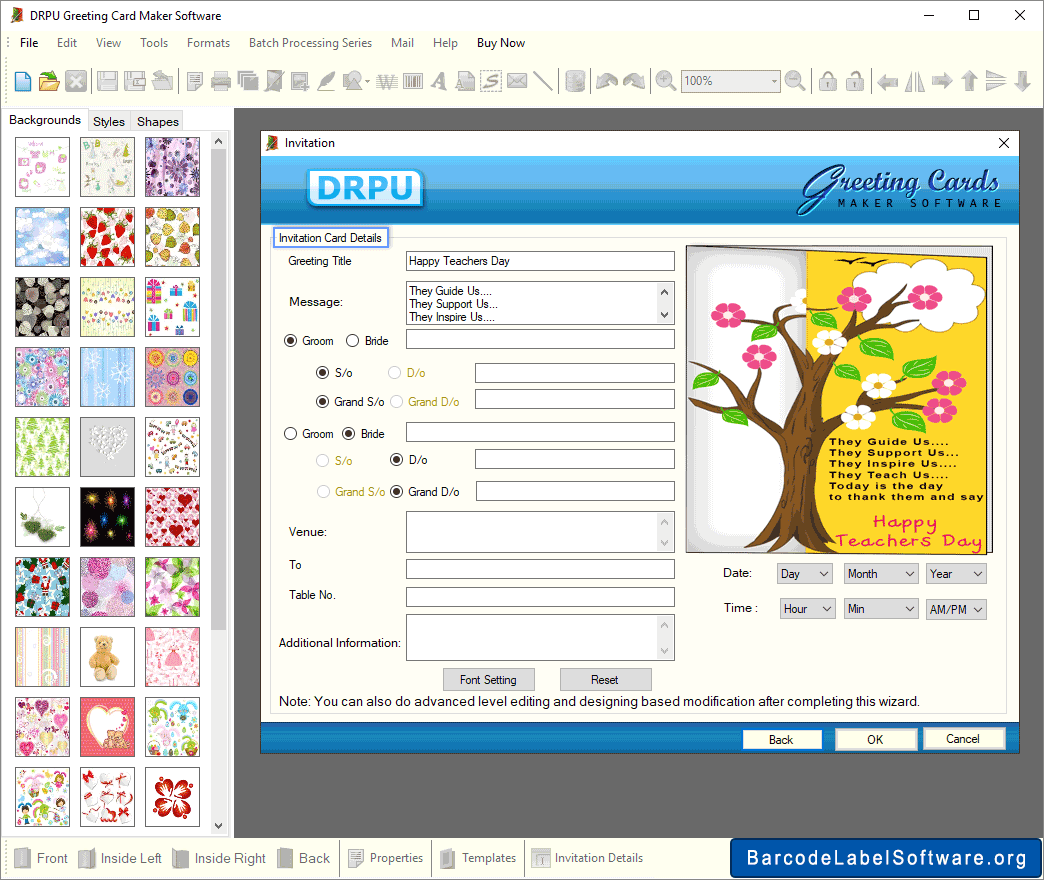Click the shapes tool icon
The image size is (1044, 880).
click(355, 81)
